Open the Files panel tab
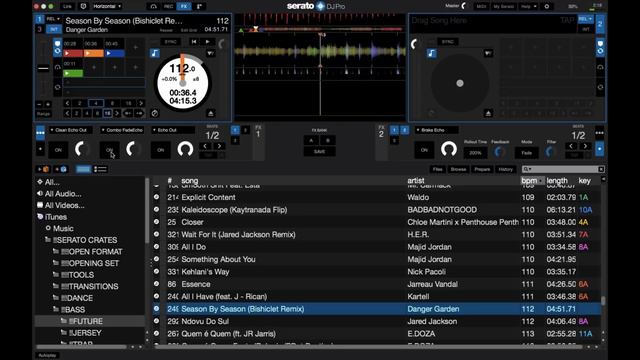Image resolution: width=640 pixels, height=360 pixels. (438, 169)
